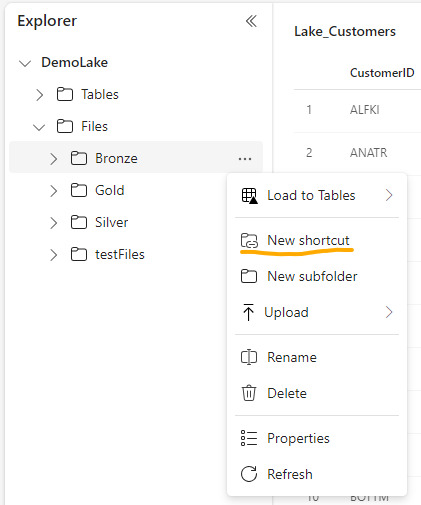Image resolution: width=421 pixels, height=505 pixels.
Task: Open the Load to Tables submenu arrow
Action: tap(389, 195)
